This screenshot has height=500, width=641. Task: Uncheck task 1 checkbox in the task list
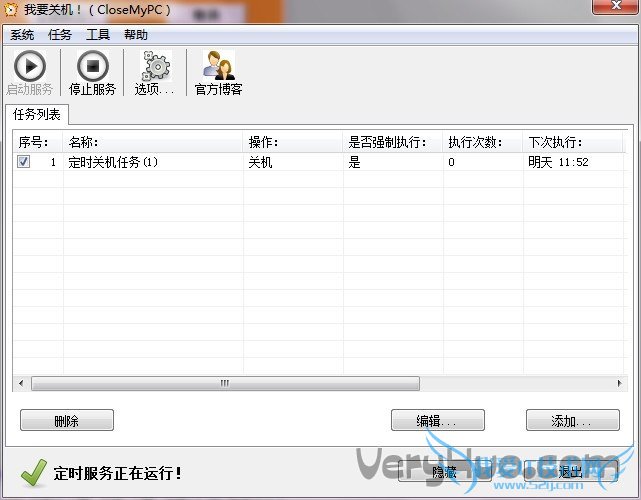[x=23, y=161]
